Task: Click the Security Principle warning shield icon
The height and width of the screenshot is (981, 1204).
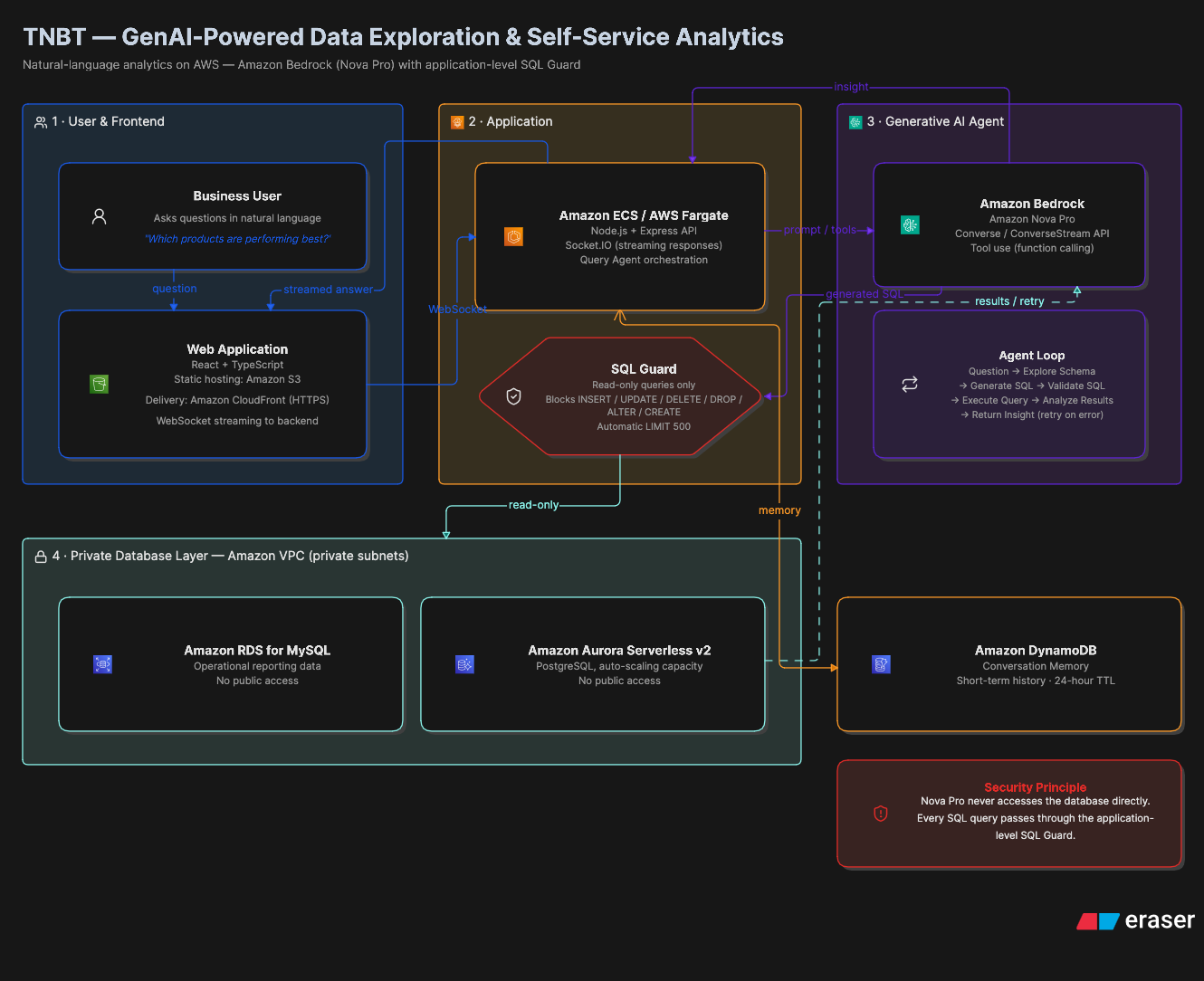Action: [x=880, y=814]
